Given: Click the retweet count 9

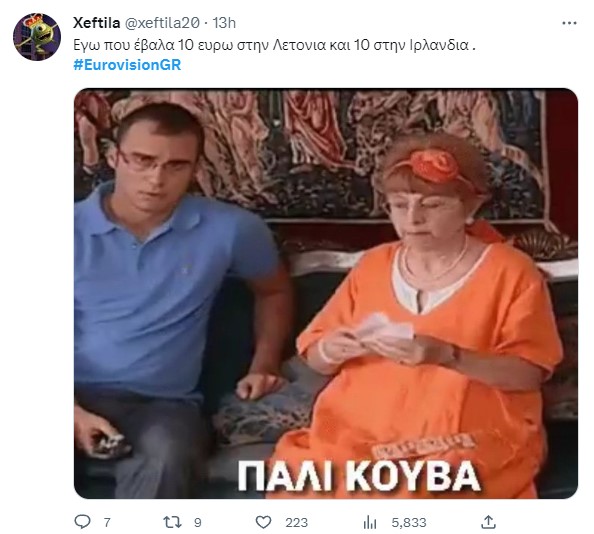Looking at the screenshot, I should pos(197,523).
